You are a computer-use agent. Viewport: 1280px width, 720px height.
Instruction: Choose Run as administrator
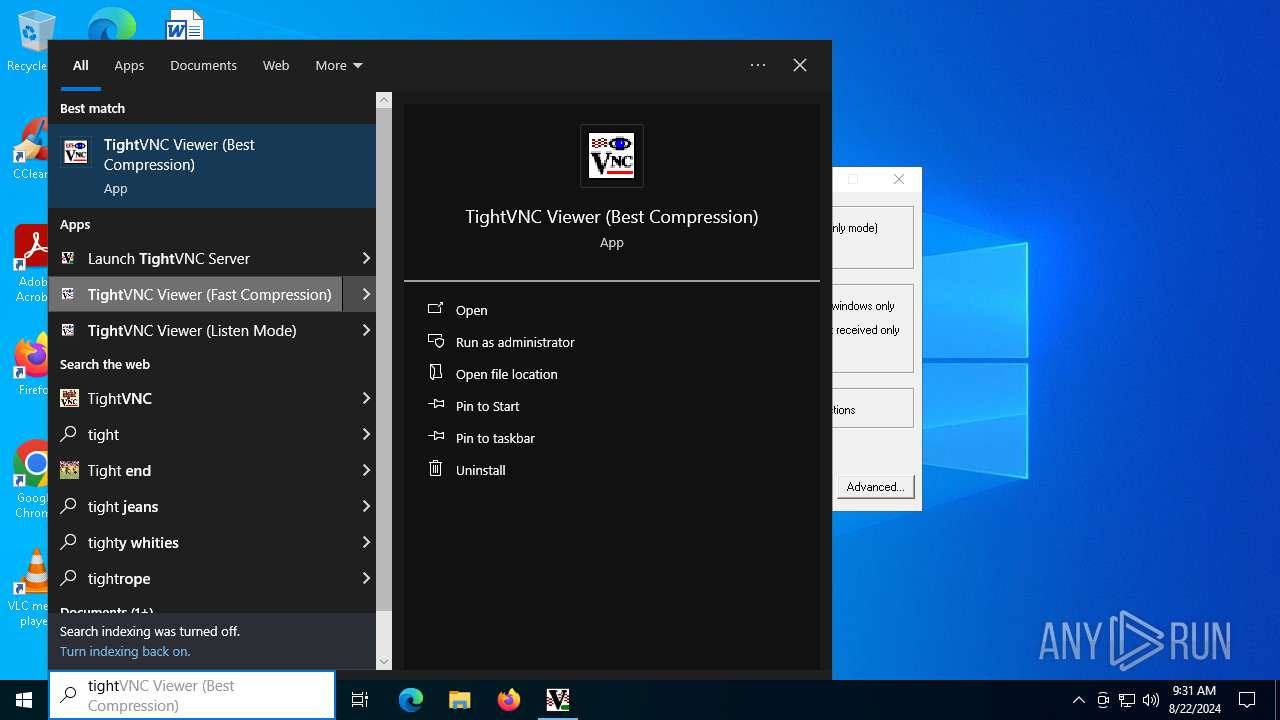click(x=515, y=342)
